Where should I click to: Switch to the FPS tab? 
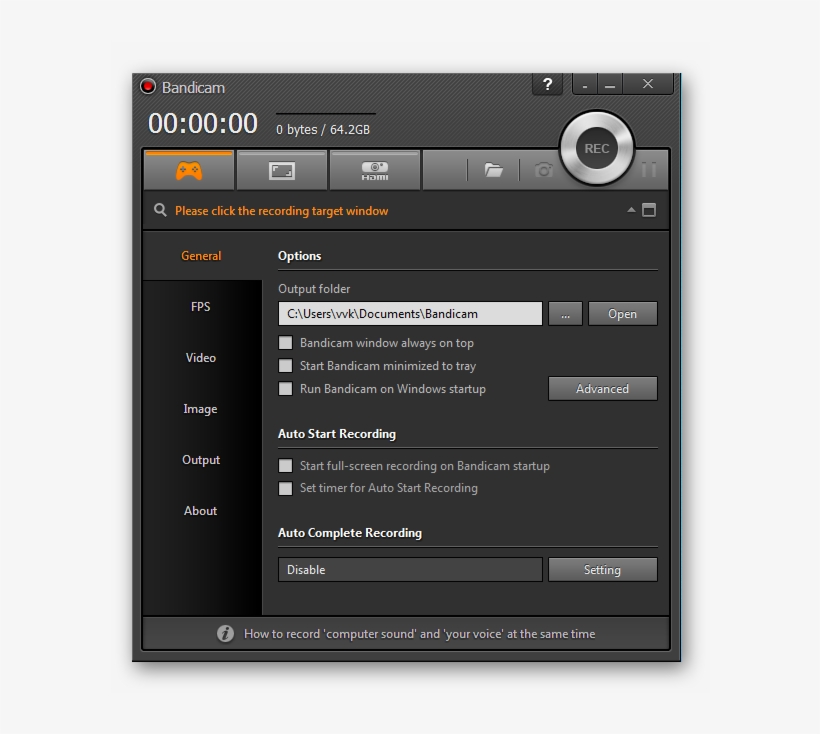(x=201, y=306)
